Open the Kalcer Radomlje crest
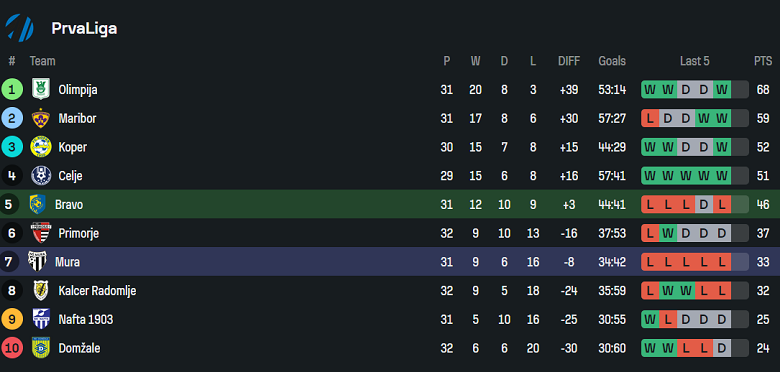The height and width of the screenshot is (372, 780). point(41,290)
